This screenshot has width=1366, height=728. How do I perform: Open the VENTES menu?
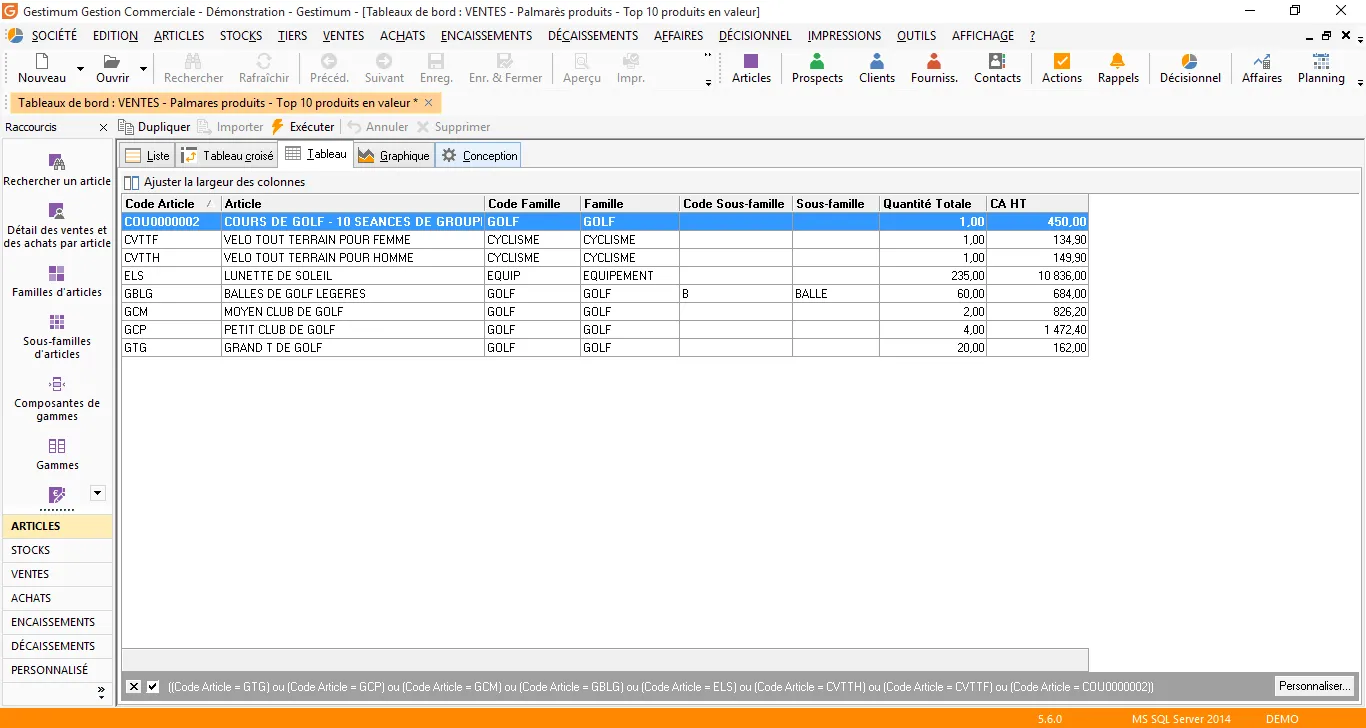point(343,35)
